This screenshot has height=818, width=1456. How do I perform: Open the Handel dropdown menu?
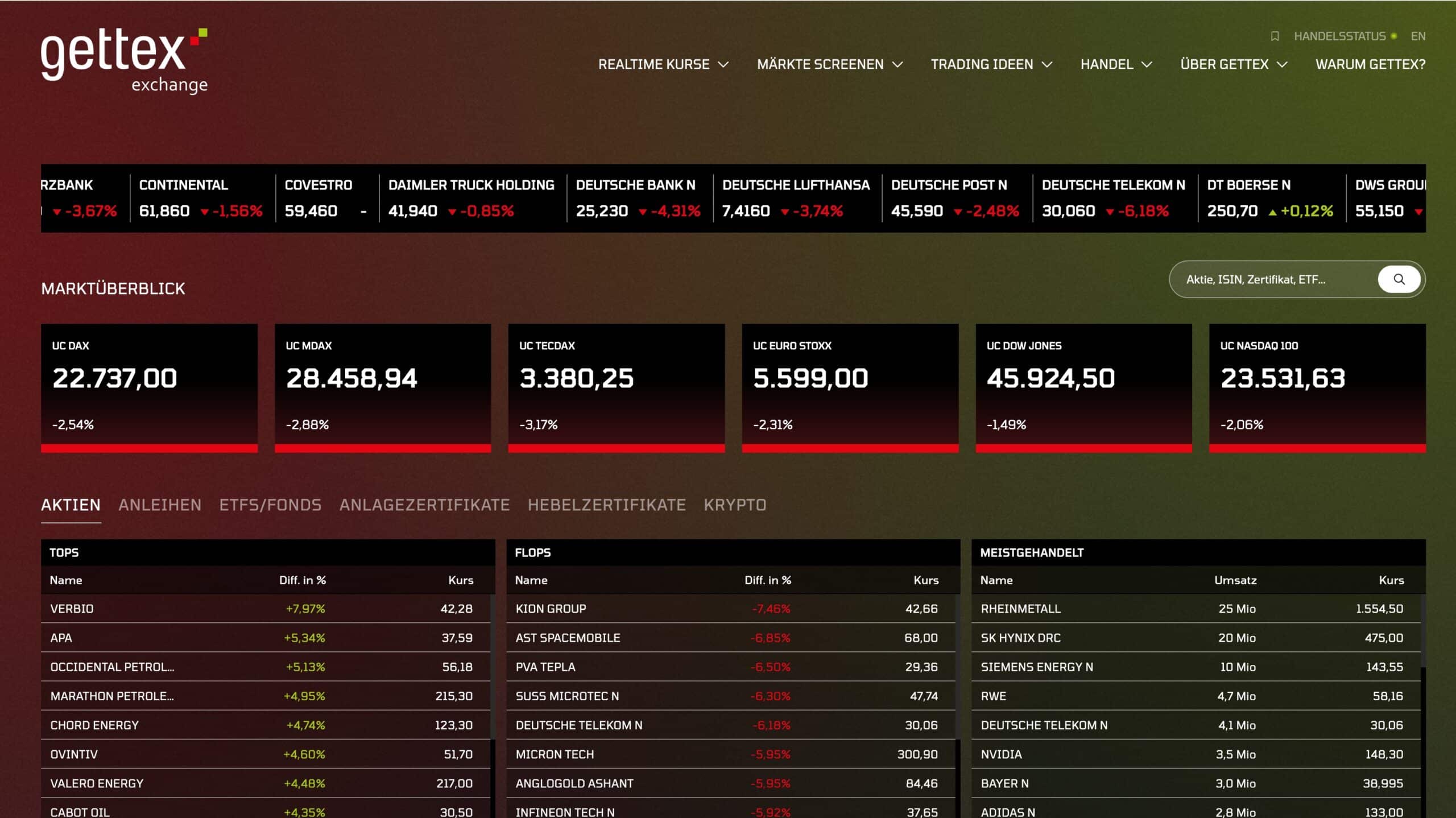coord(1116,64)
